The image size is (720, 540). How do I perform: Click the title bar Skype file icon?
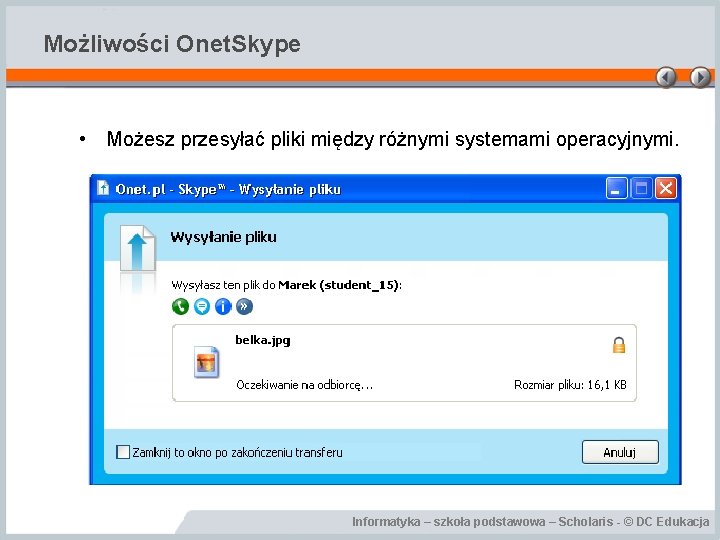coord(103,188)
